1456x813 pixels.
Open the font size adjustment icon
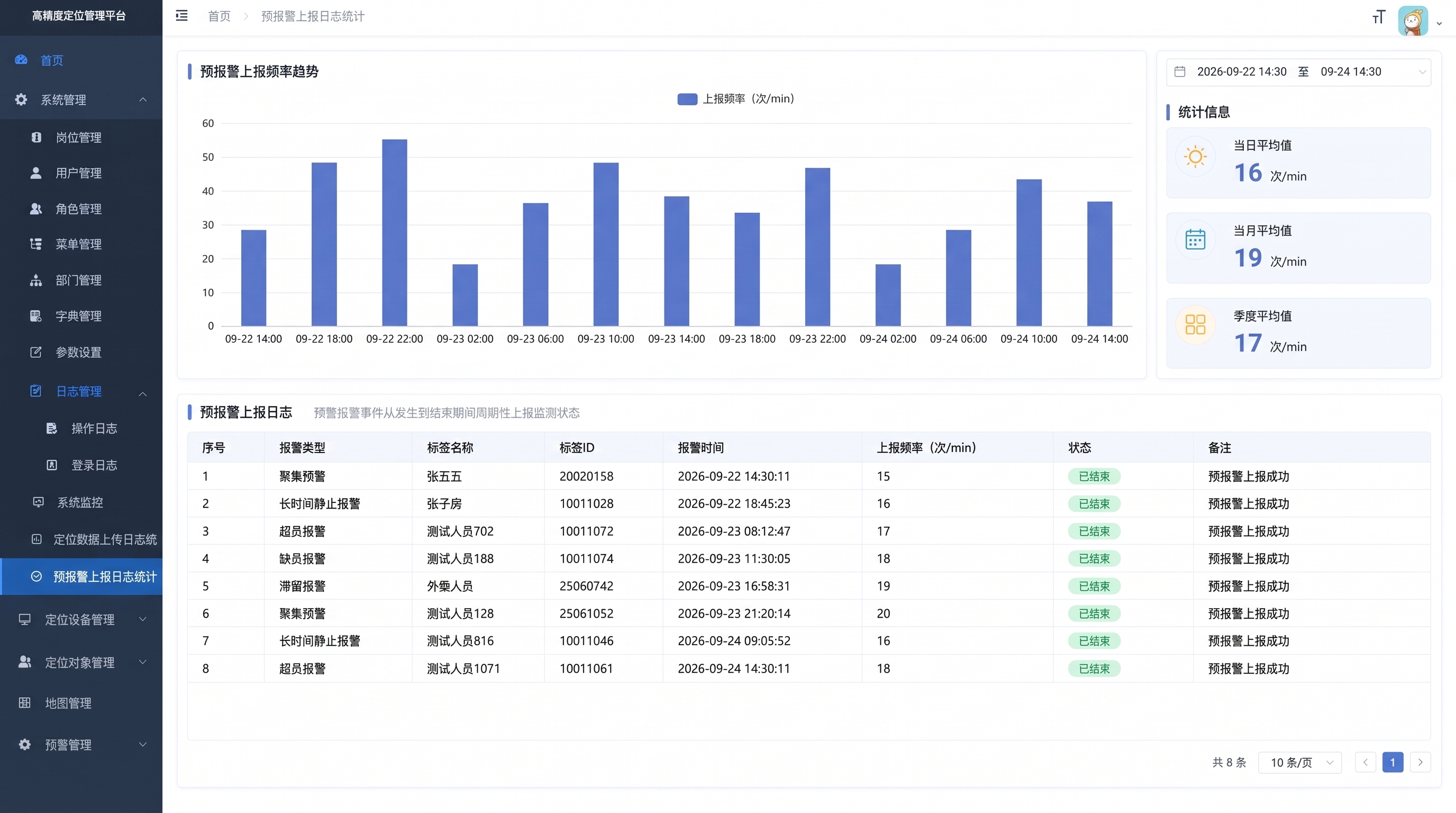[x=1378, y=17]
